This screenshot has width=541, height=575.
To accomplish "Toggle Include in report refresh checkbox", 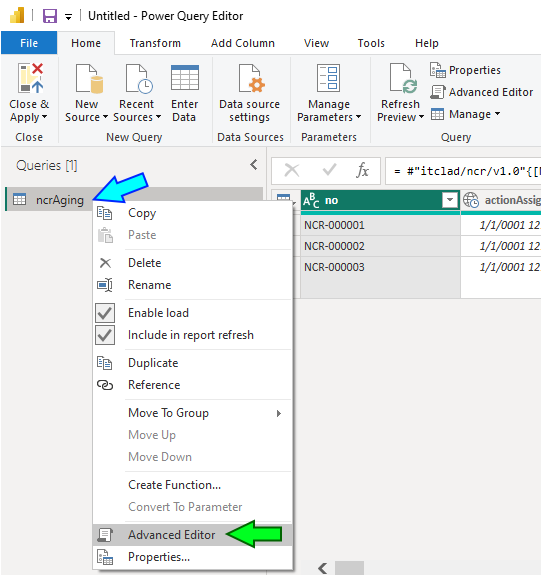I will click(105, 335).
